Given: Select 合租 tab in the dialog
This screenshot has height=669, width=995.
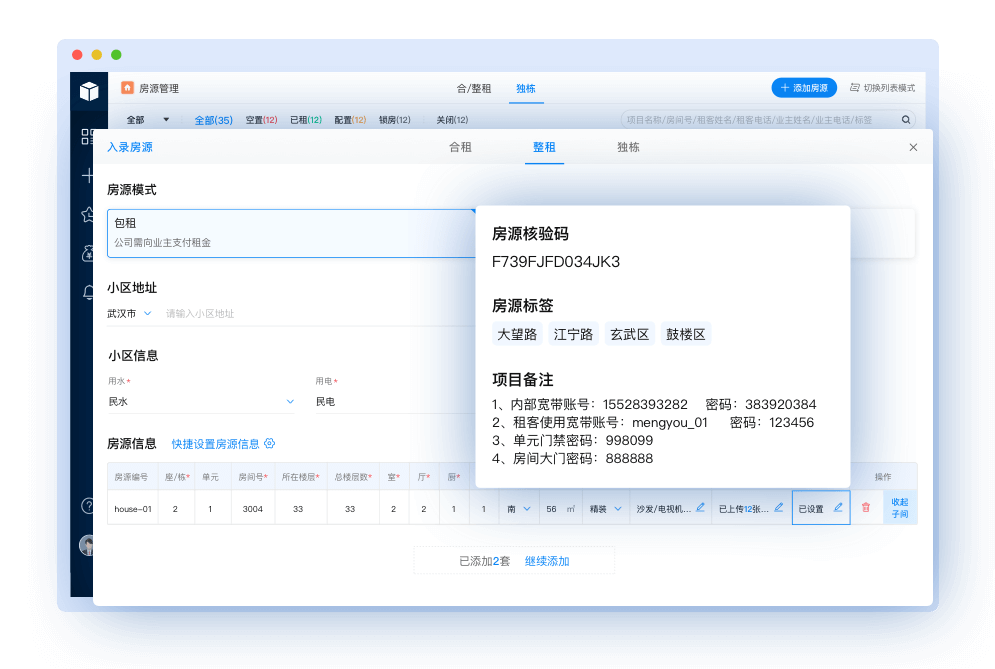Looking at the screenshot, I should [x=460, y=147].
